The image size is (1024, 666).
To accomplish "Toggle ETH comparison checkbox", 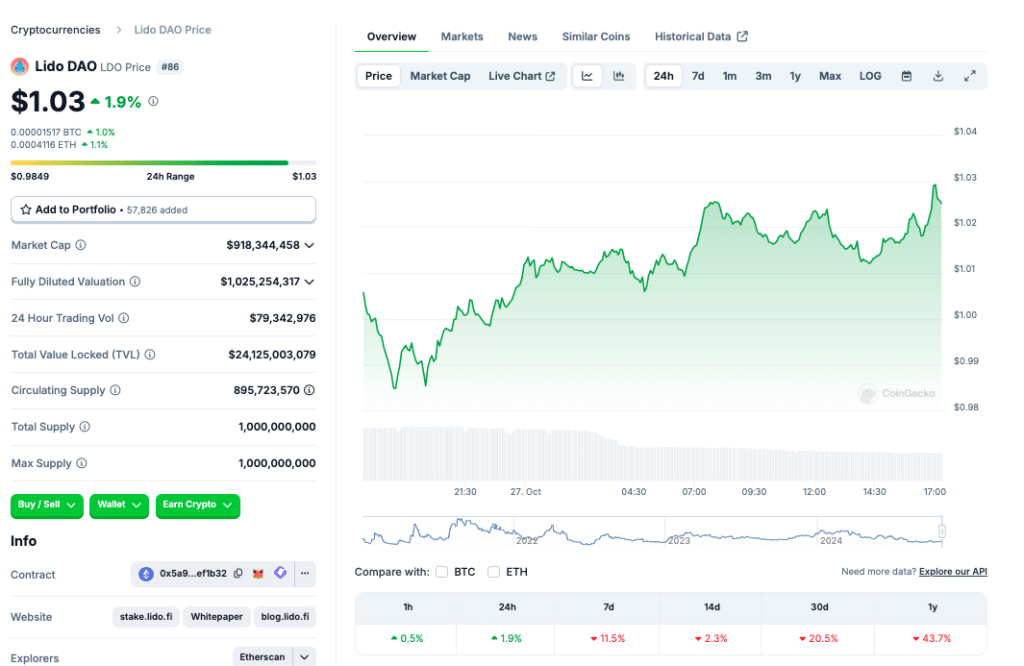I will point(494,572).
